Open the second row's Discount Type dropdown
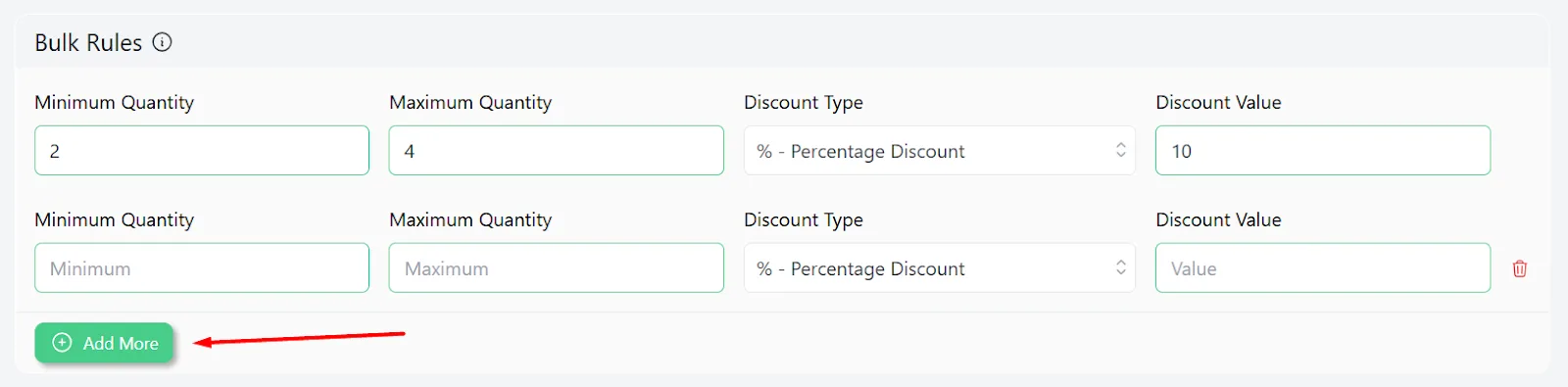Screen dimensions: 1568x387 (x=940, y=268)
